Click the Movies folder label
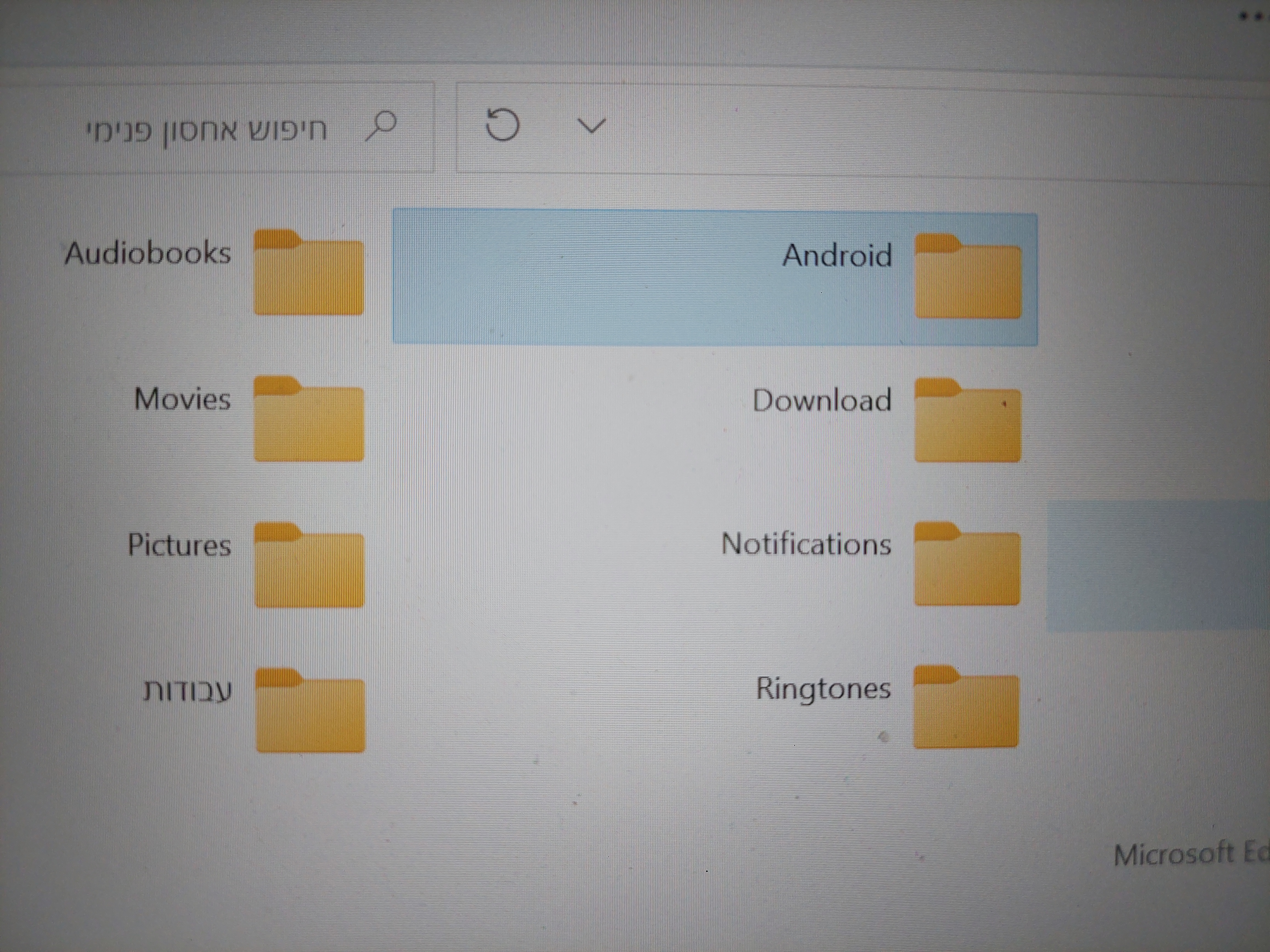 tap(183, 399)
